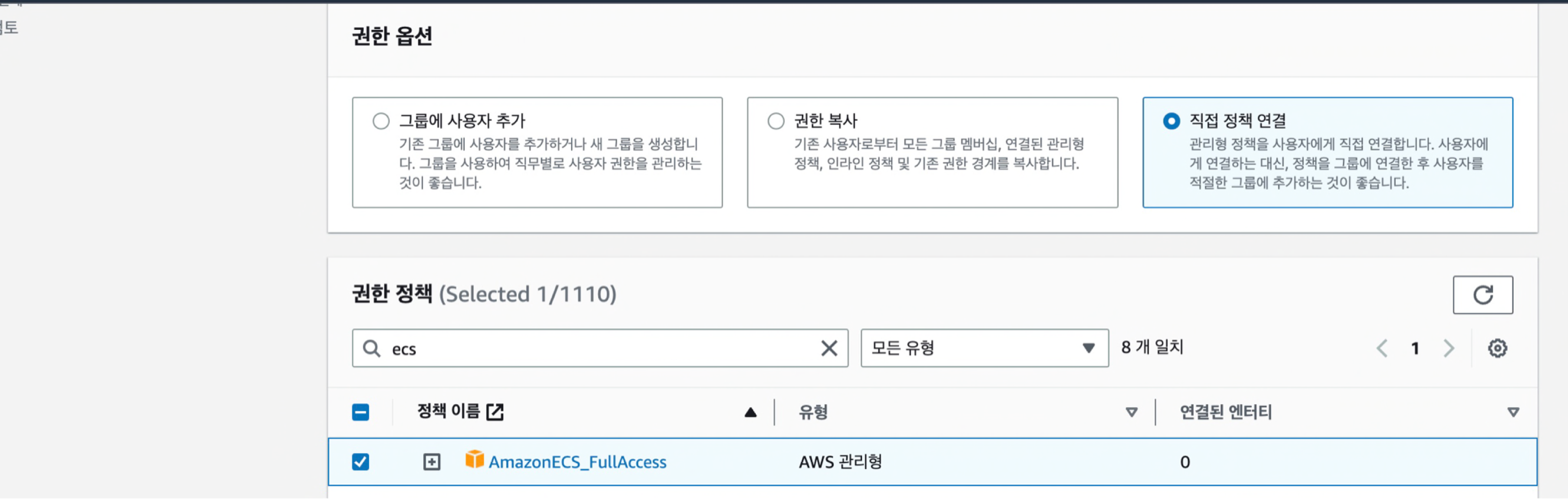Open the table preferences gear icon
Screen dimensions: 1568x499
click(x=1498, y=349)
